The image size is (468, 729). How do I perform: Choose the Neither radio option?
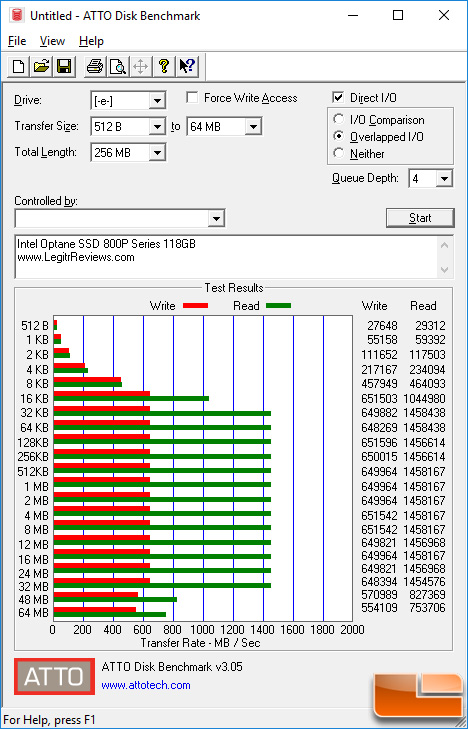pyautogui.click(x=338, y=153)
